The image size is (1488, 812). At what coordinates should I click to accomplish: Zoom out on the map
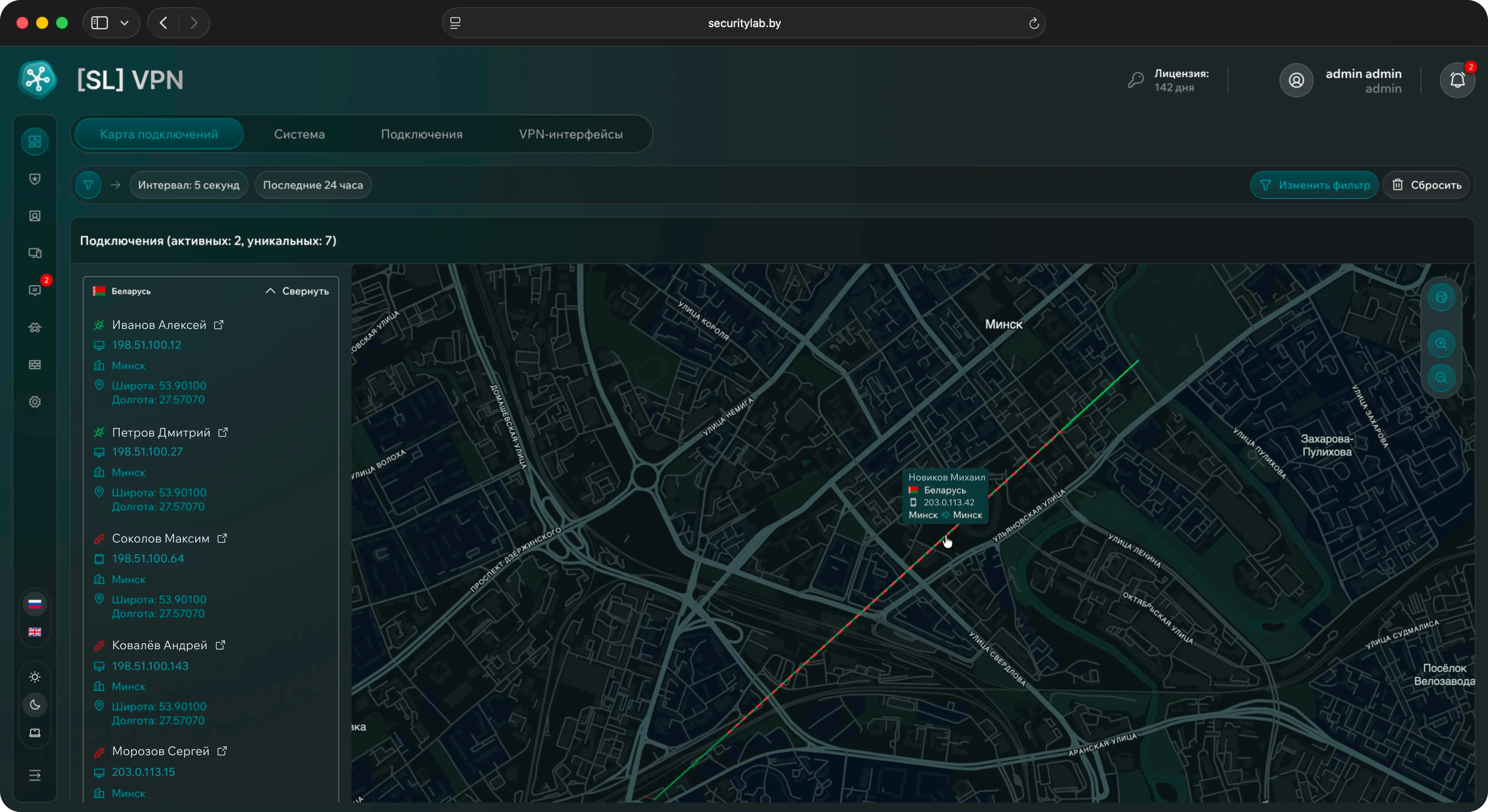pos(1442,378)
